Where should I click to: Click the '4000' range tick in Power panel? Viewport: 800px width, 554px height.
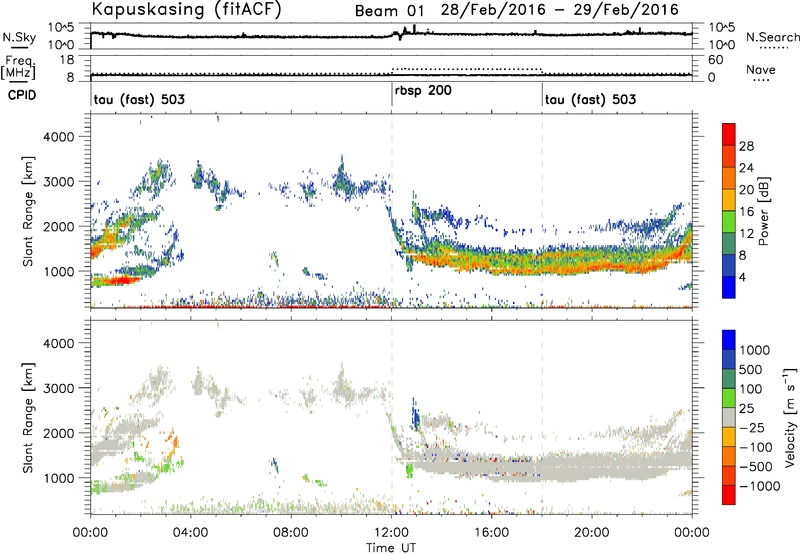(x=59, y=137)
